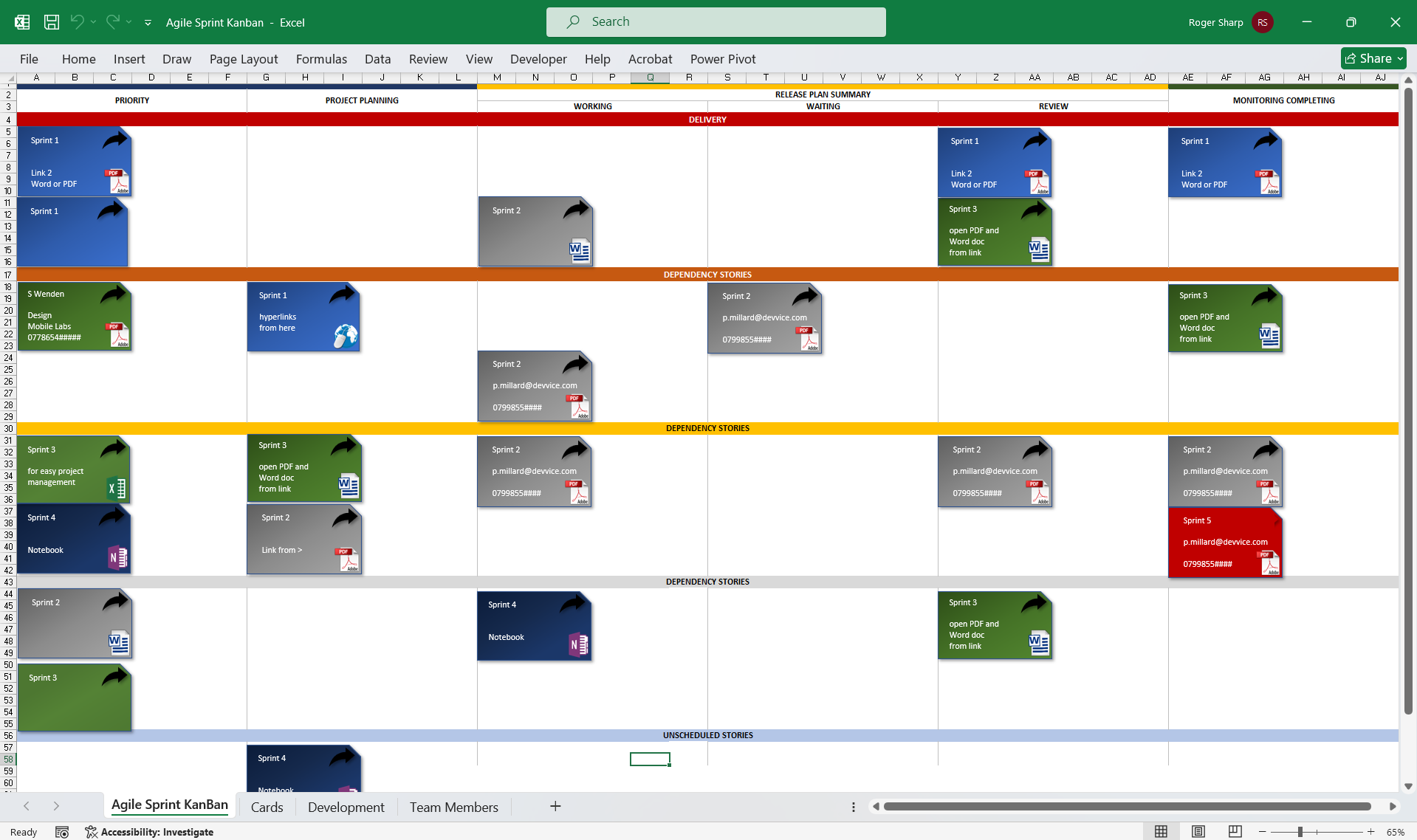The width and height of the screenshot is (1417, 840).
Task: Switch to Normal view icon
Action: (1161, 832)
